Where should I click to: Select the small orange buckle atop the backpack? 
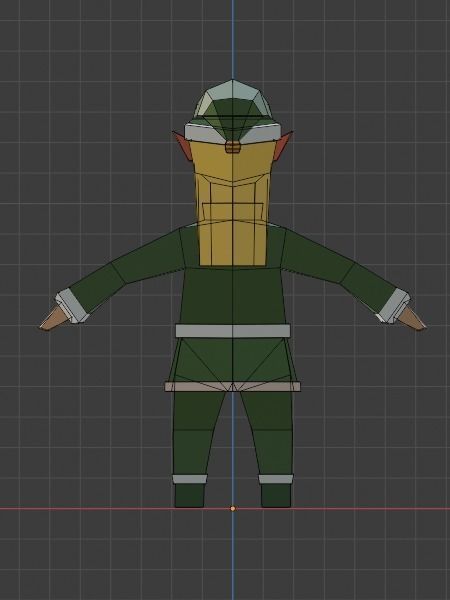233,147
